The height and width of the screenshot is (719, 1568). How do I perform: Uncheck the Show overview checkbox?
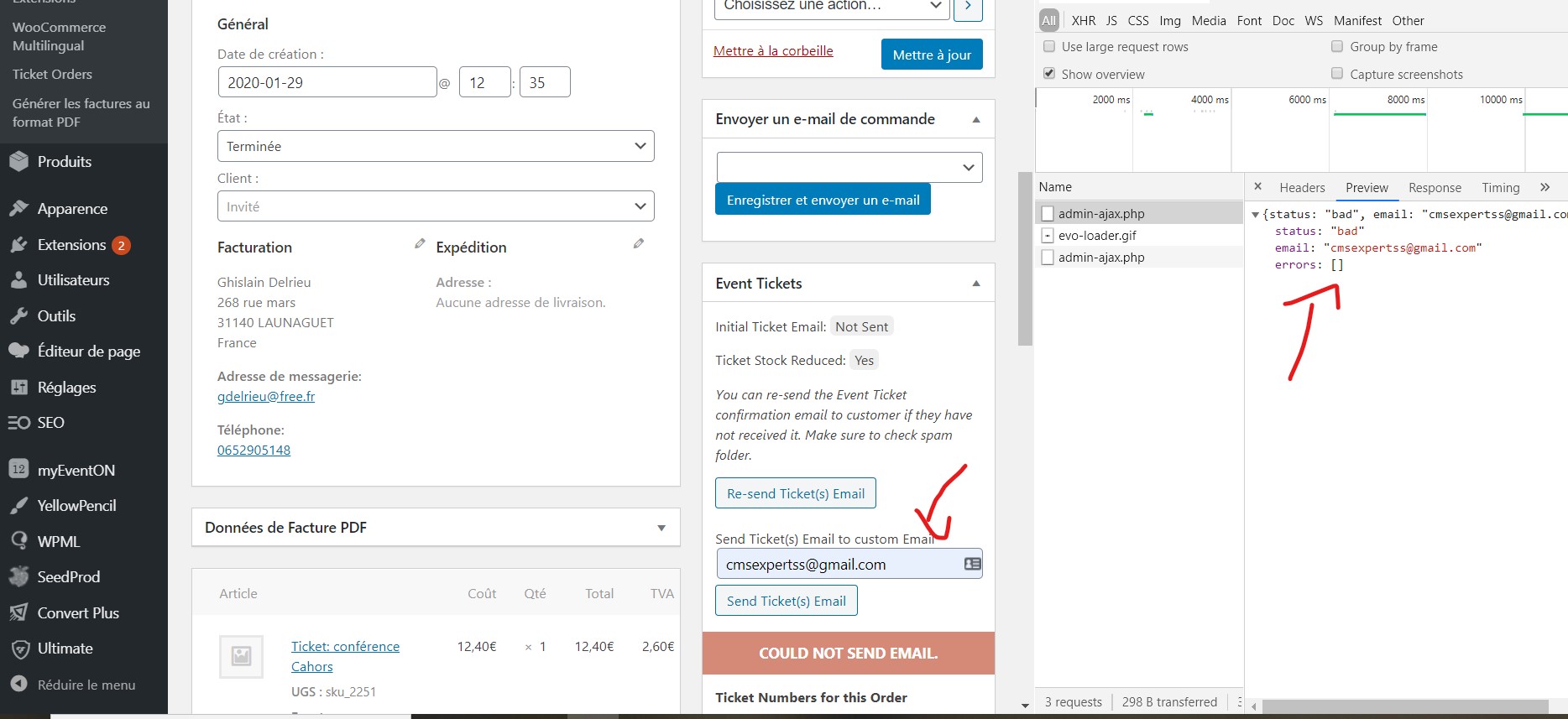pos(1049,74)
